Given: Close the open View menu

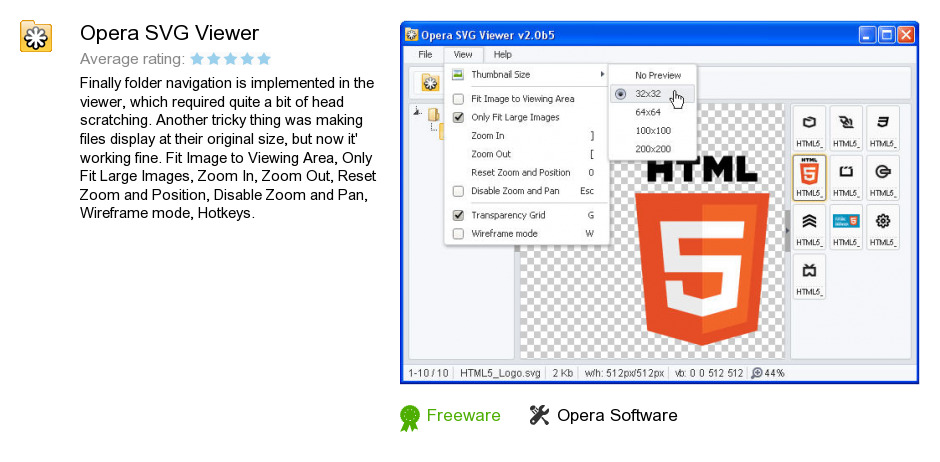Looking at the screenshot, I should (x=463, y=55).
